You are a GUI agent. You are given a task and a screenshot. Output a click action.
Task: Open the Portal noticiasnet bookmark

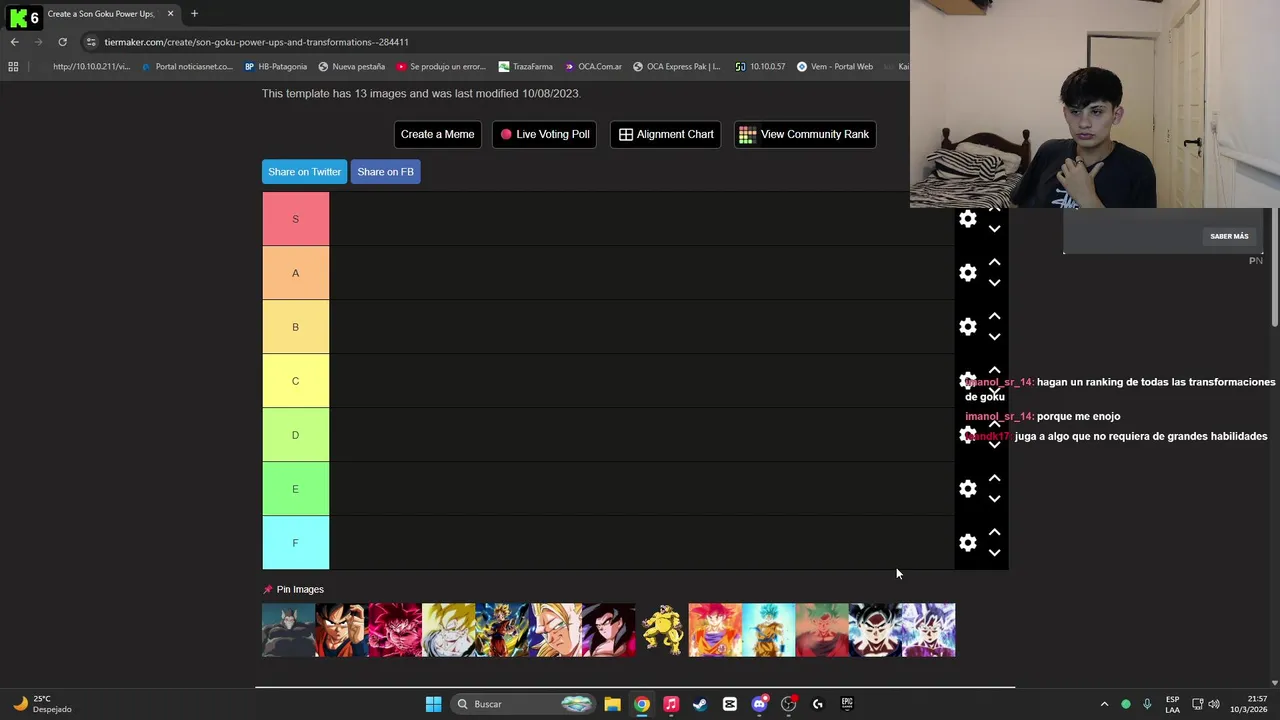187,67
